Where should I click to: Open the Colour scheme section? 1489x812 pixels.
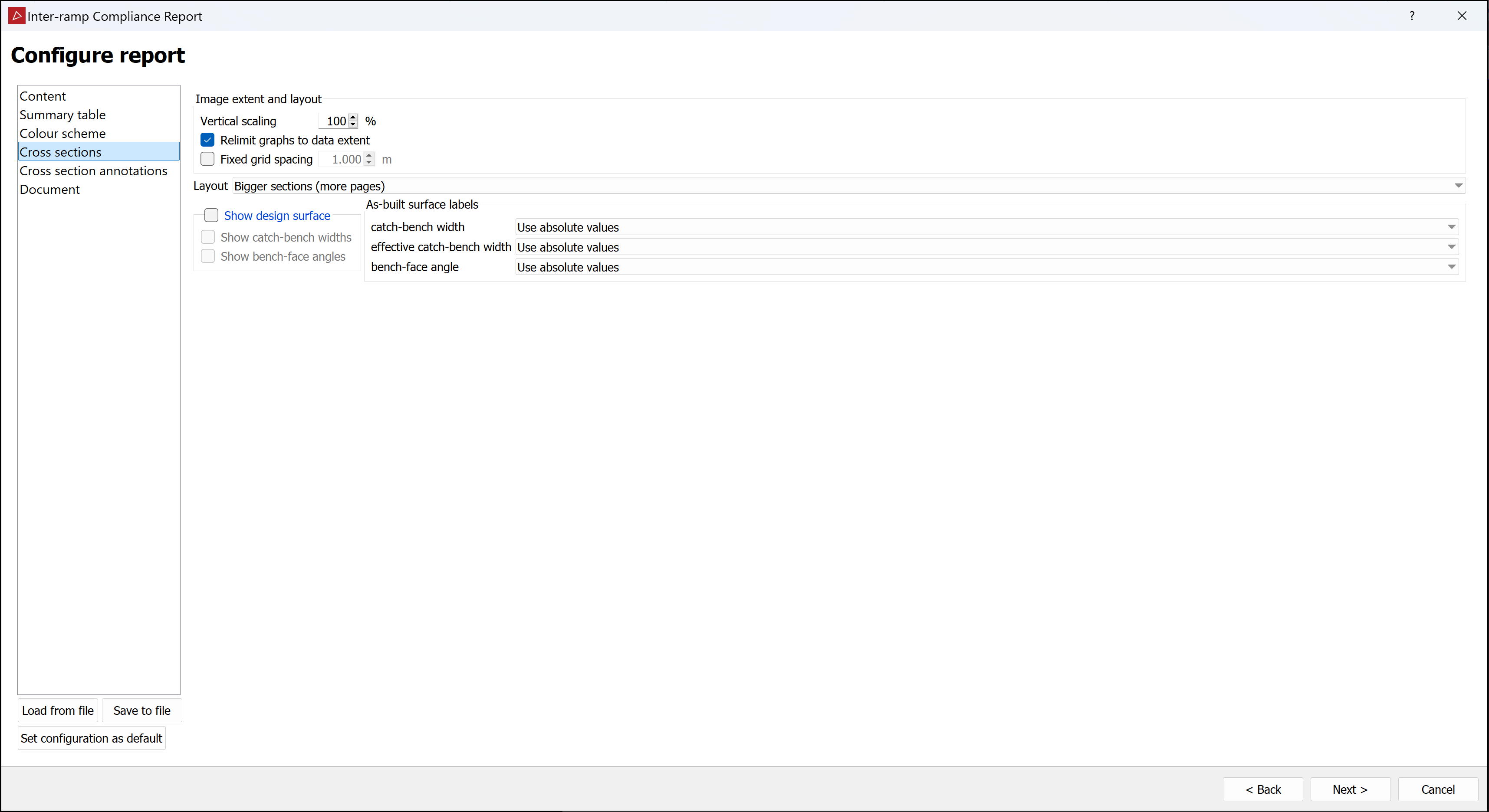click(62, 134)
